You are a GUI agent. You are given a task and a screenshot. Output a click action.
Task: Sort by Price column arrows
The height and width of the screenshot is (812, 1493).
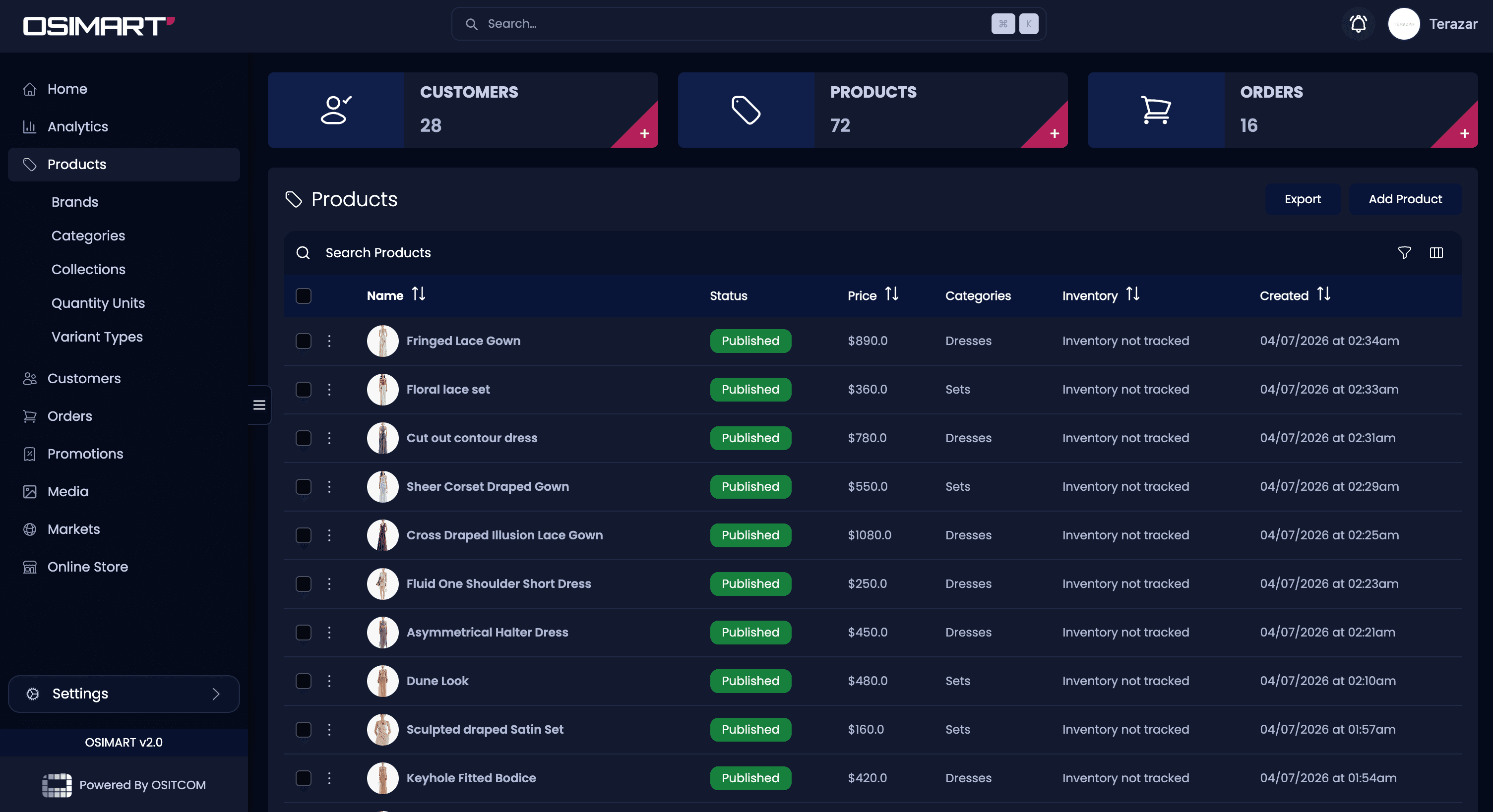(x=891, y=294)
